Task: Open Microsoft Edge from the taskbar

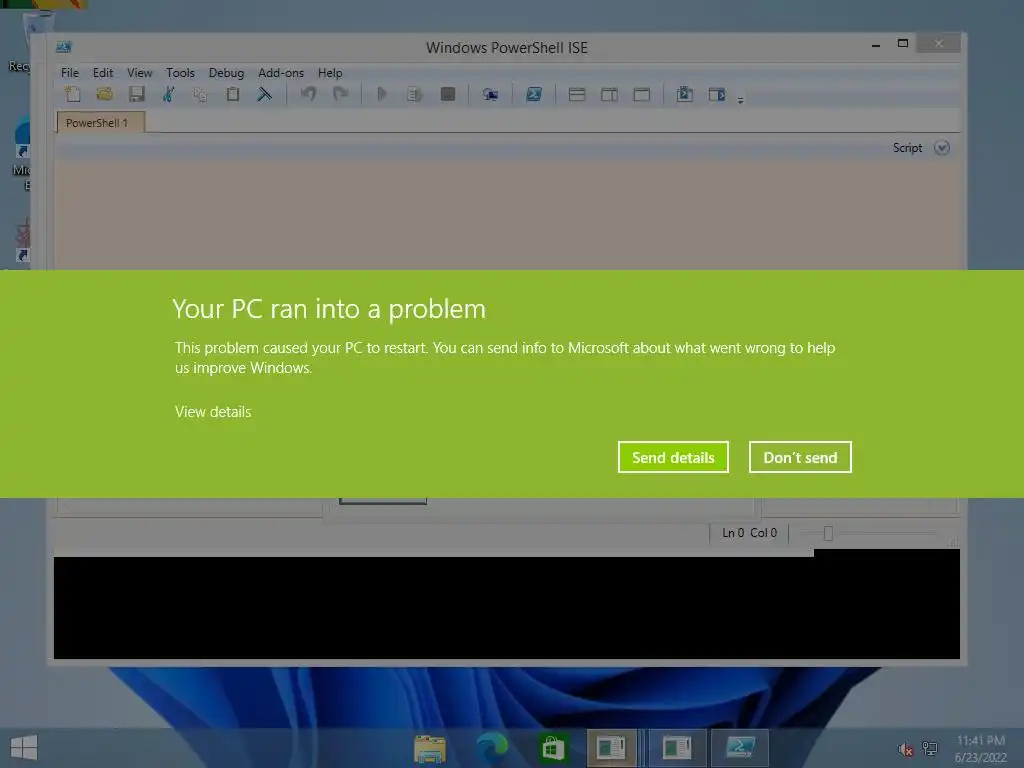Action: (x=492, y=748)
